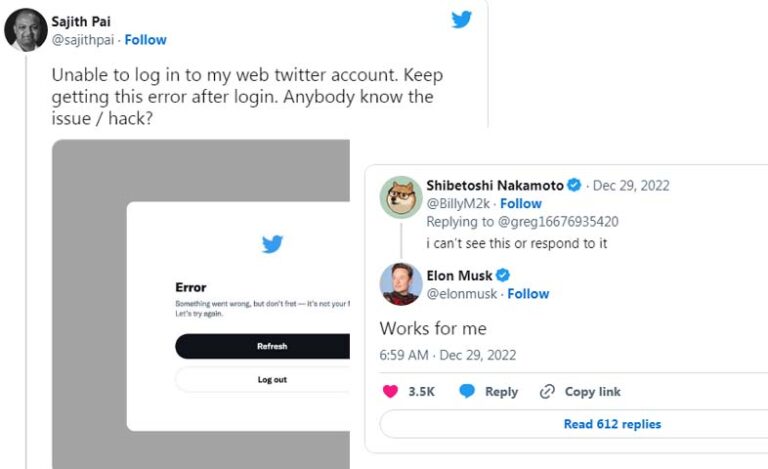Follow @elonmusk
Viewport: 768px width, 469px height.
528,293
